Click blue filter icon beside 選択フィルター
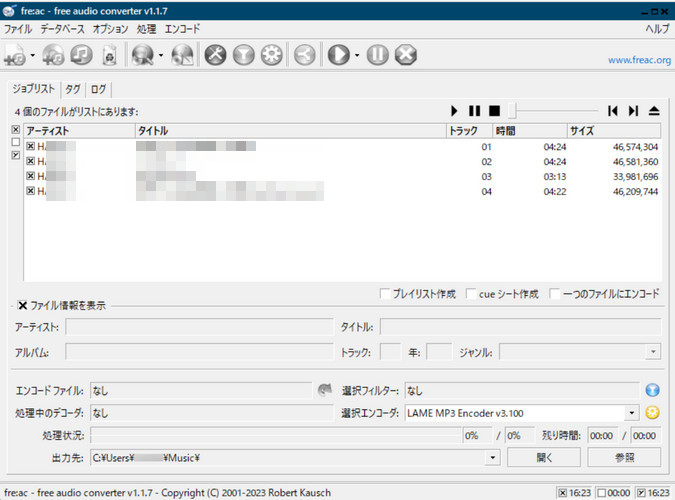 [653, 390]
